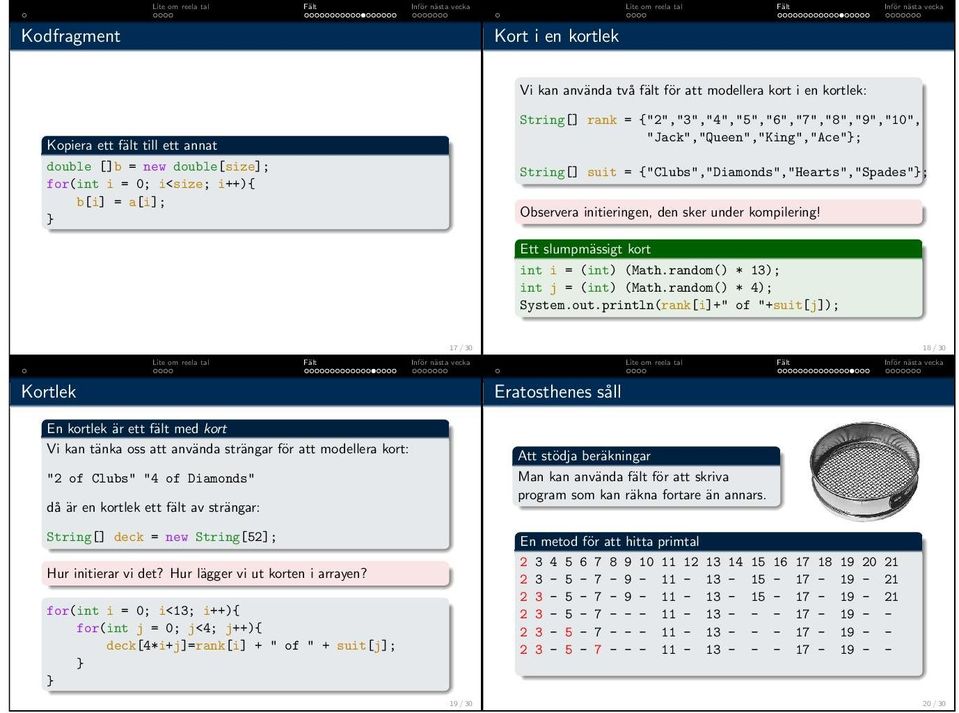Click 'for(int j = 0; j<4; j++){' line
Screen dimensions: 959x713
coord(169,628)
